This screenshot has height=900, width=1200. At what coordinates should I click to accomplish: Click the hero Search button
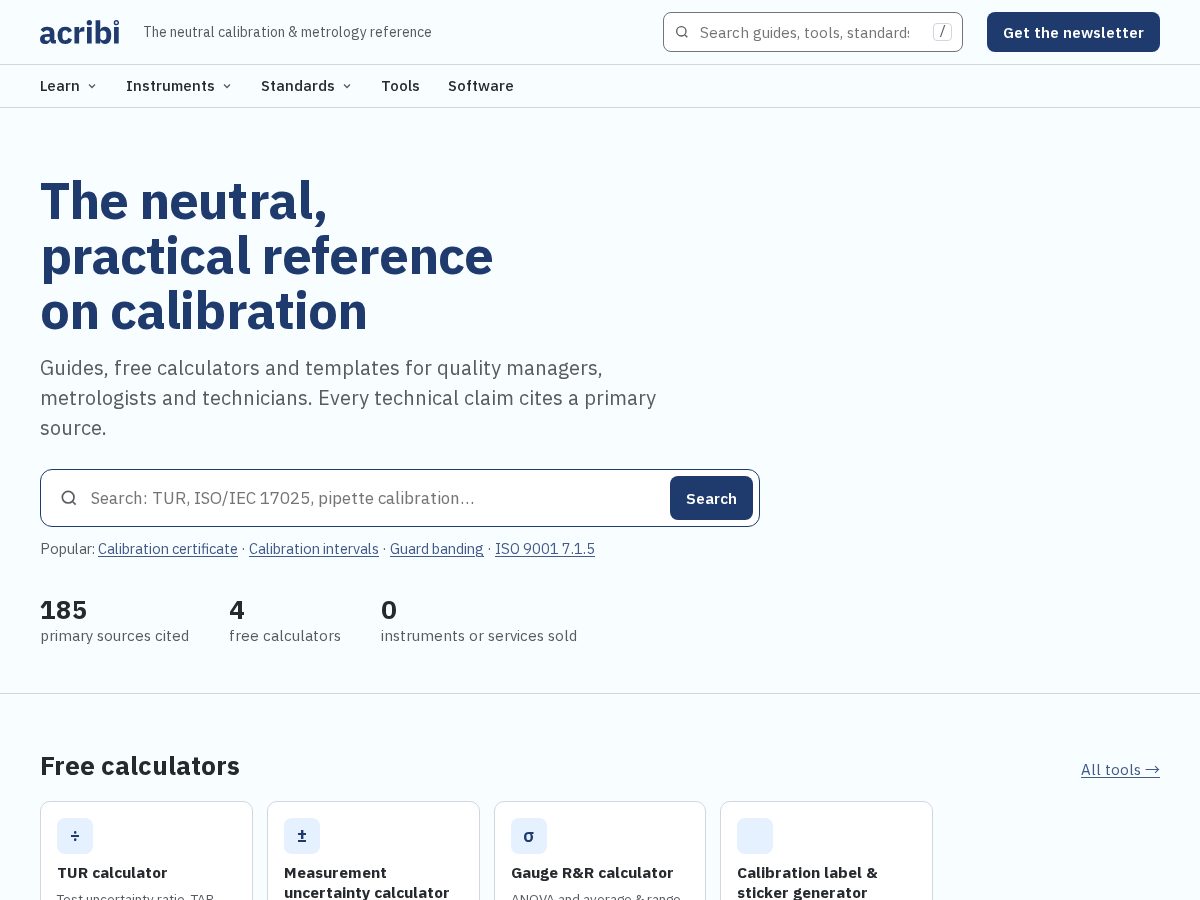[x=711, y=498]
